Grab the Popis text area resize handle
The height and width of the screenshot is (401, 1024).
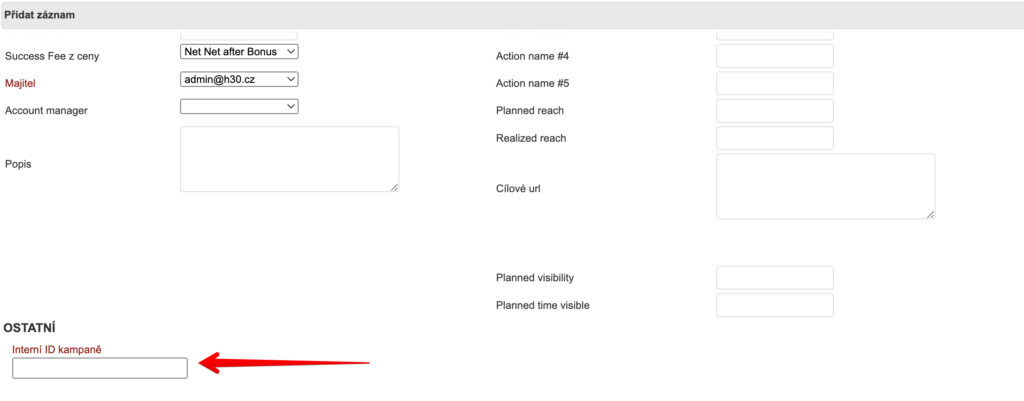coord(394,187)
